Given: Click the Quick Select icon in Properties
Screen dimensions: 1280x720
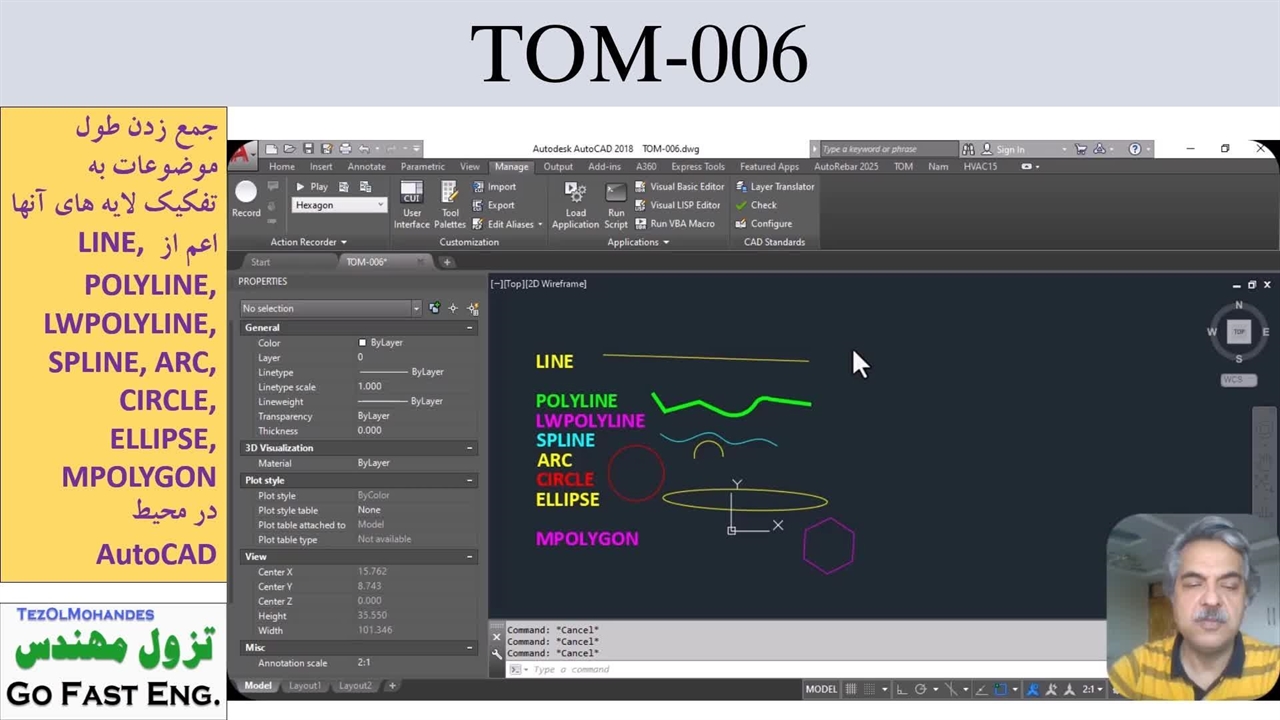Looking at the screenshot, I should pyautogui.click(x=453, y=308).
